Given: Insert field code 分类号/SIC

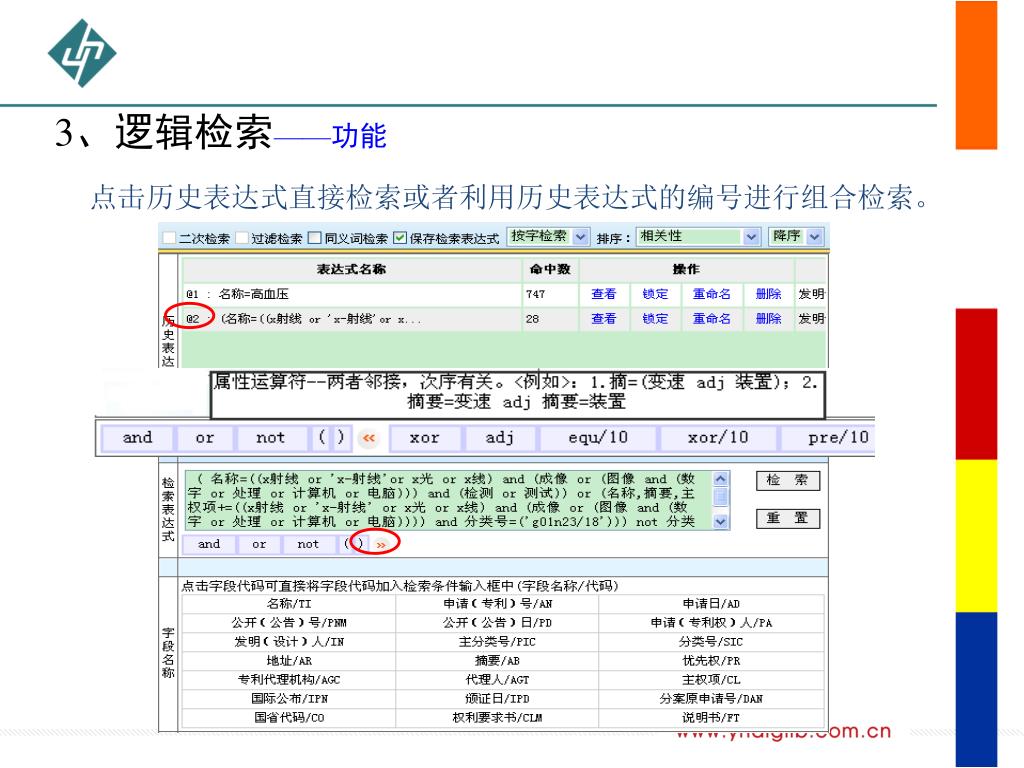Looking at the screenshot, I should [711, 642].
